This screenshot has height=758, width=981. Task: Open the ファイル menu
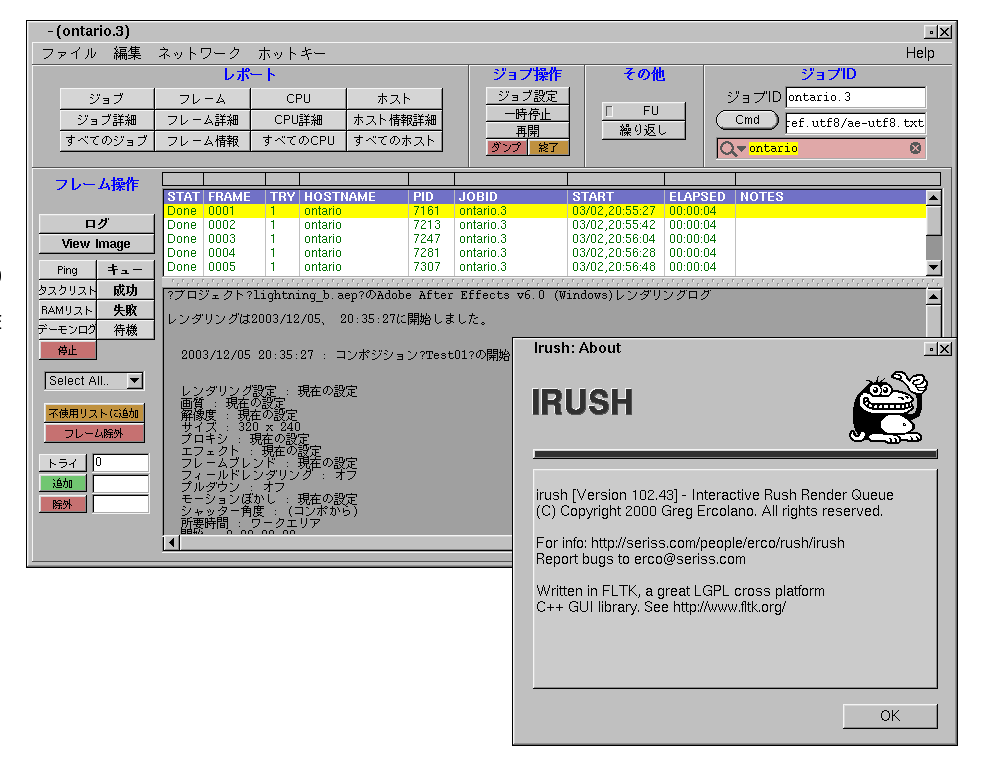click(69, 53)
